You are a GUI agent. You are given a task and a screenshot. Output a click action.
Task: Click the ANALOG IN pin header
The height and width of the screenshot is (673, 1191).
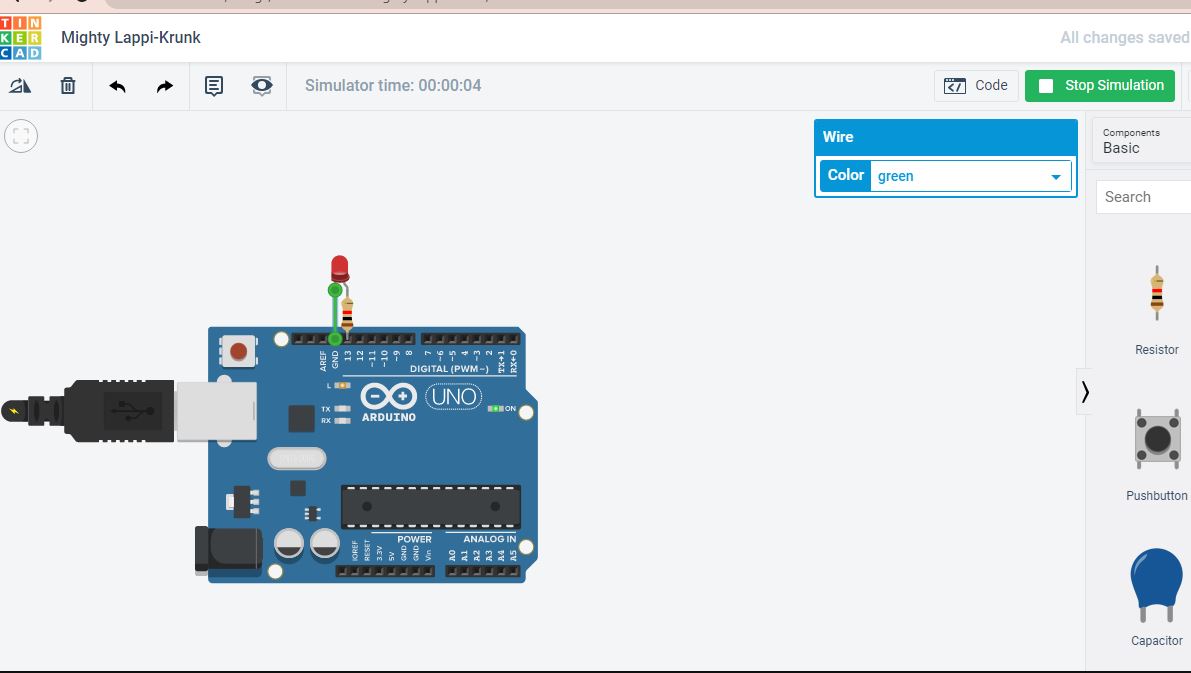click(482, 570)
